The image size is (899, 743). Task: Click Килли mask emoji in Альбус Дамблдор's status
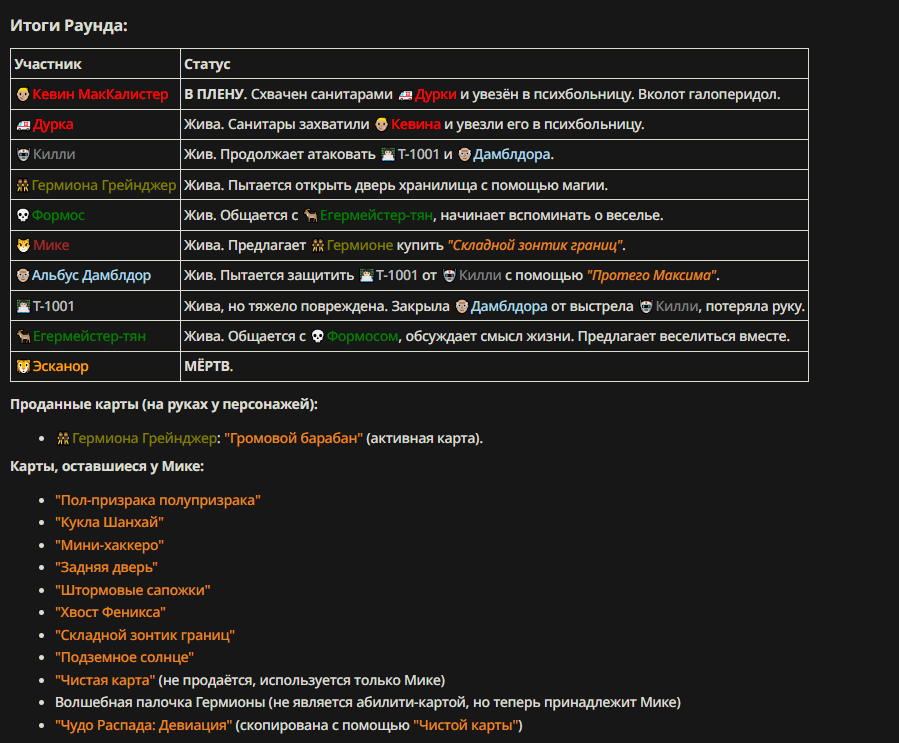[x=450, y=276]
